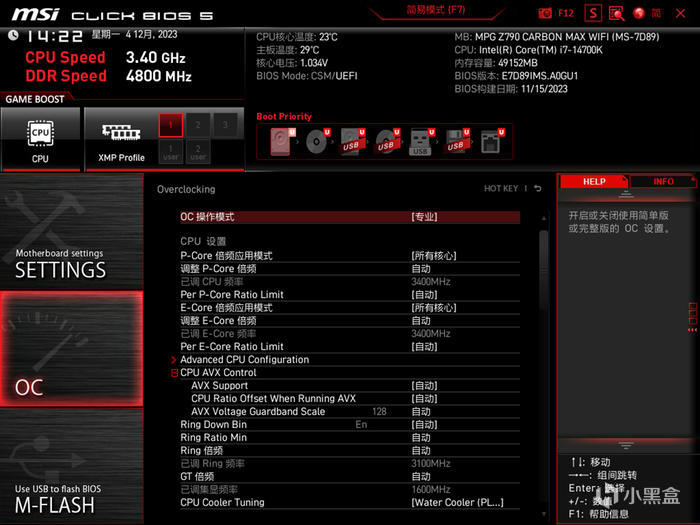This screenshot has width=700, height=525.
Task: Open the CPU Cooler Tuning option
Action: [x=350, y=502]
